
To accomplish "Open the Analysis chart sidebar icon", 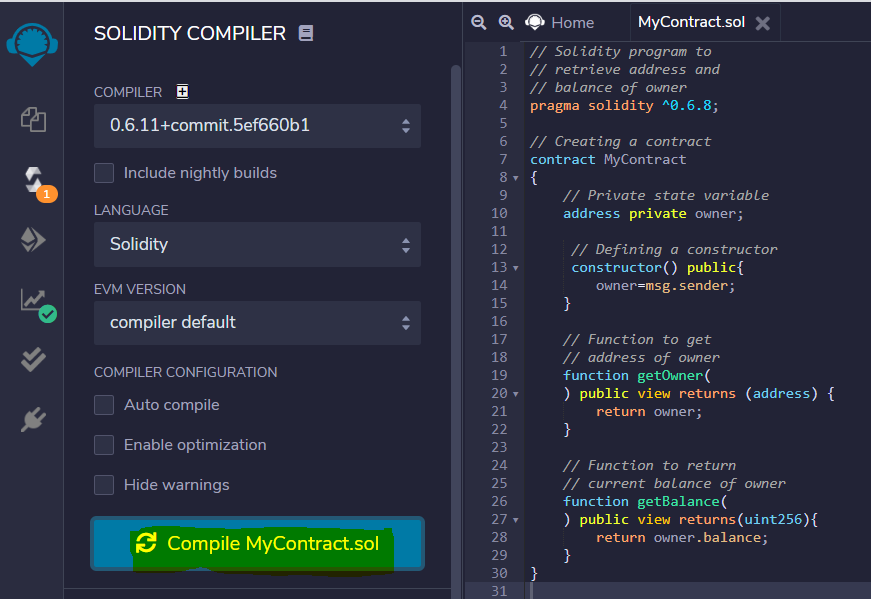I will pos(34,300).
